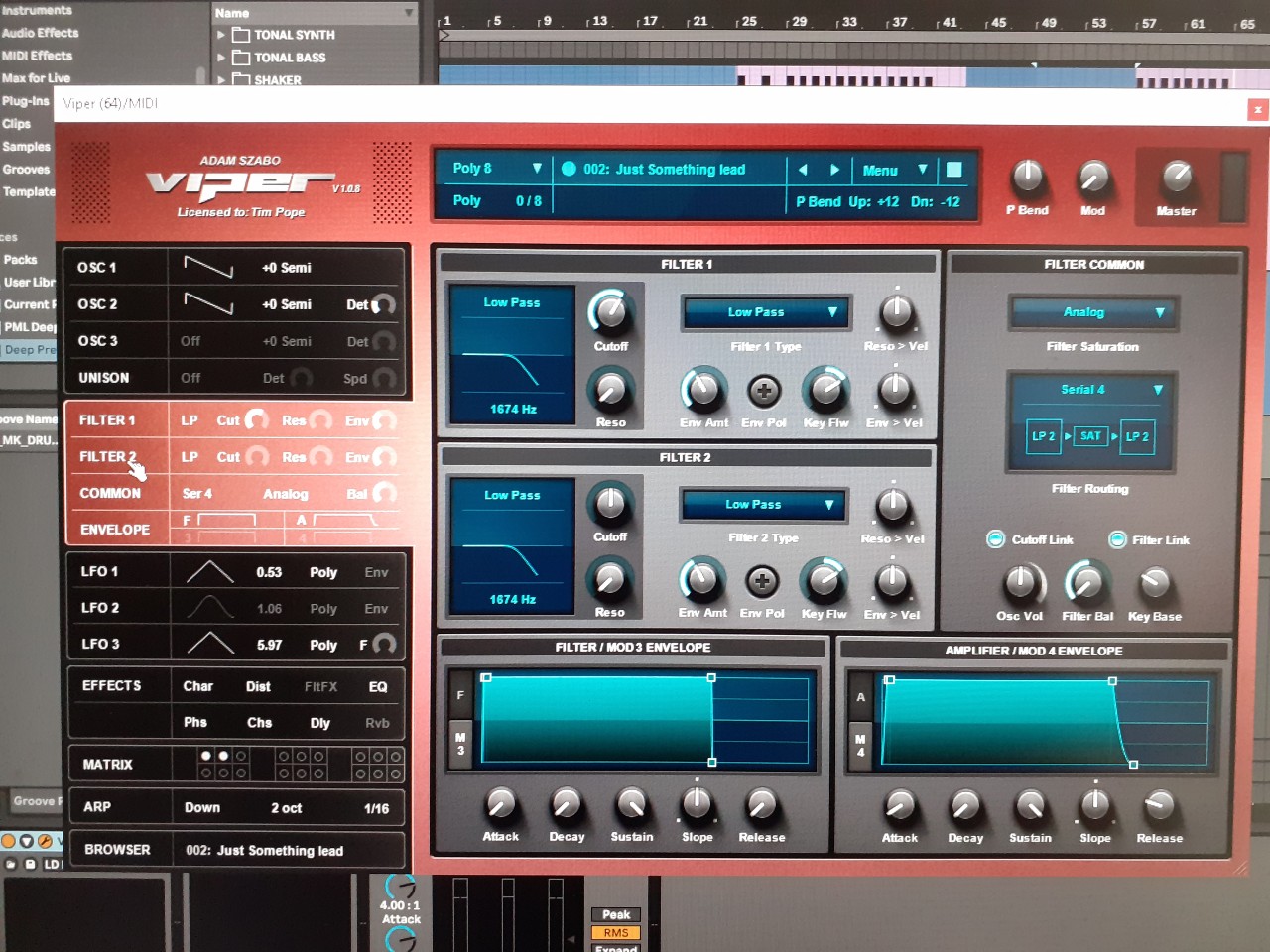Click the filter envelope Slope knob slider
The height and width of the screenshot is (952, 1270).
click(697, 803)
